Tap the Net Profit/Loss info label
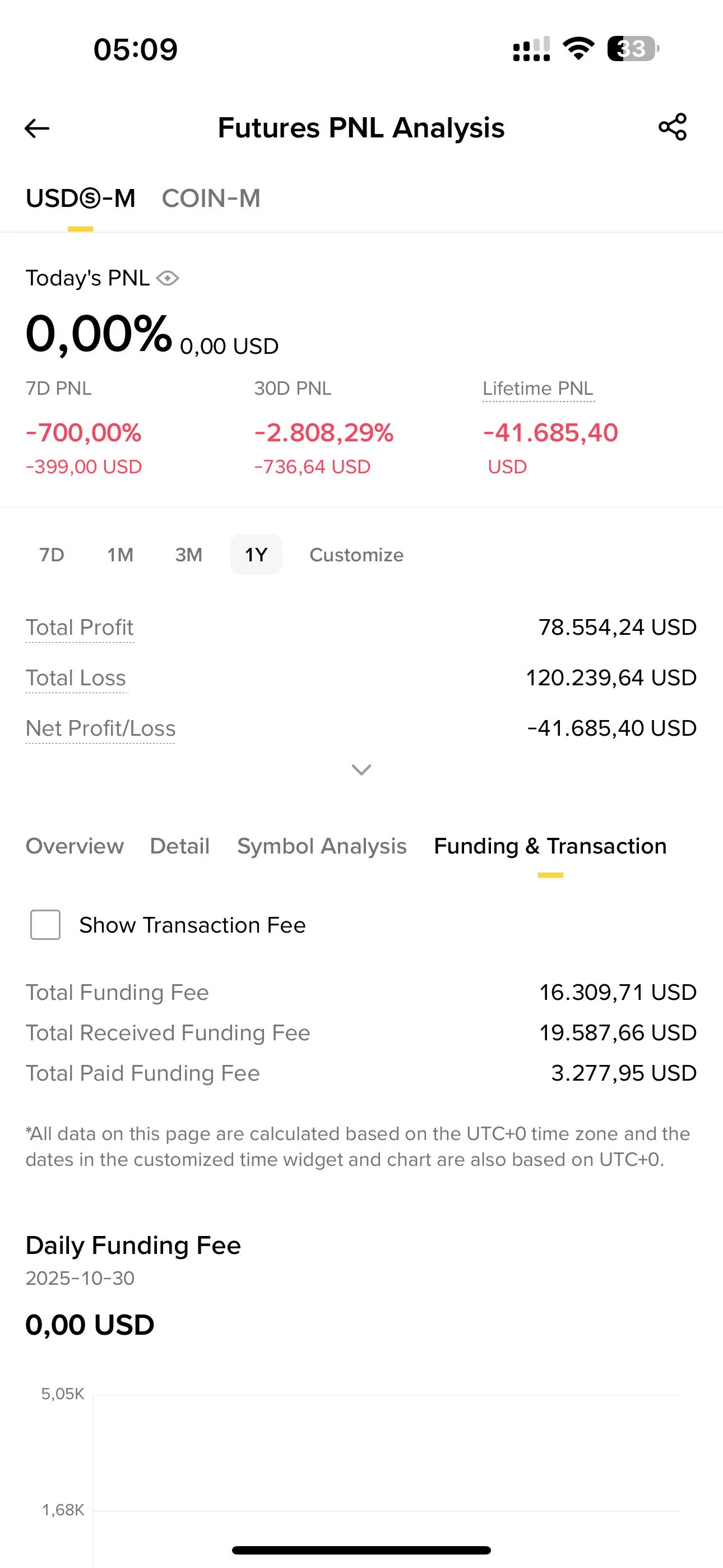This screenshot has width=723, height=1568. (100, 728)
